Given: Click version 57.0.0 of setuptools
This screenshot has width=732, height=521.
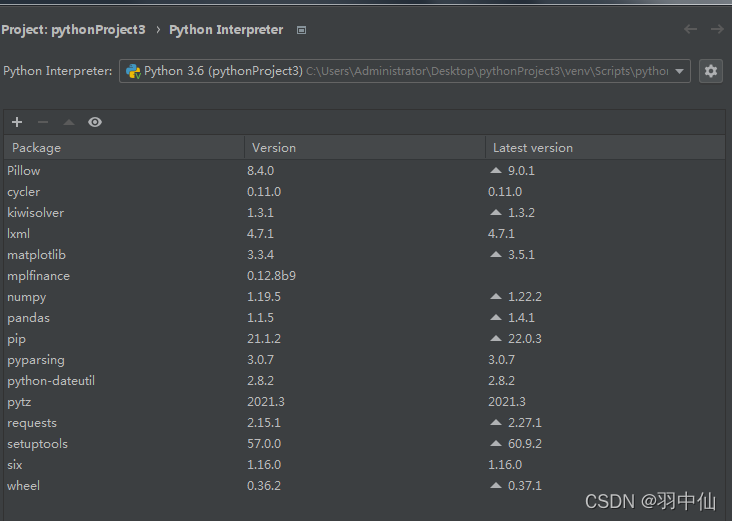Looking at the screenshot, I should tap(264, 444).
